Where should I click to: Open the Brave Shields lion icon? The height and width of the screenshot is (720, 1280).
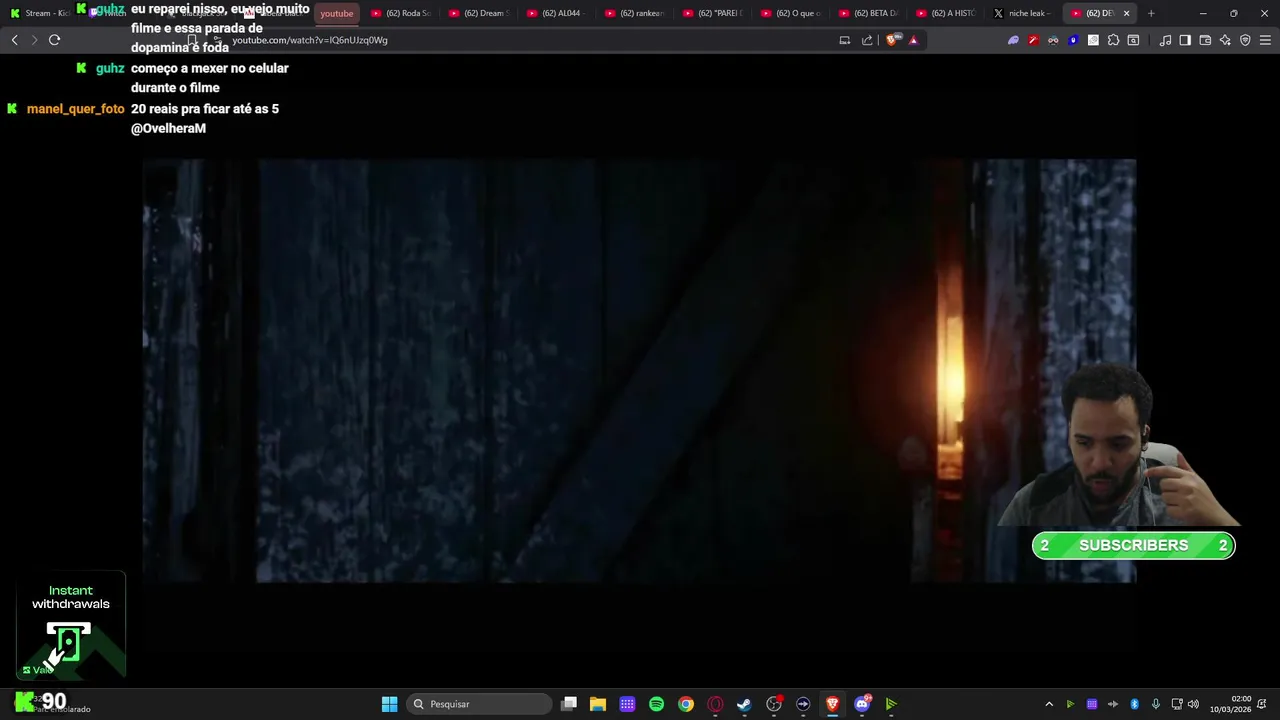coord(893,40)
